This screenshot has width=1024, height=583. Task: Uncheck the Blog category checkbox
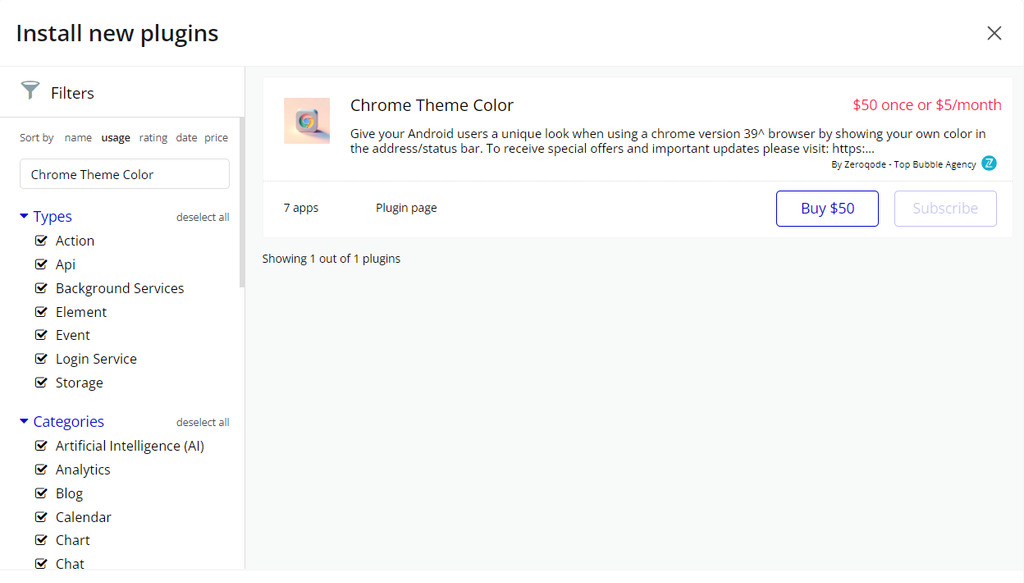click(40, 493)
